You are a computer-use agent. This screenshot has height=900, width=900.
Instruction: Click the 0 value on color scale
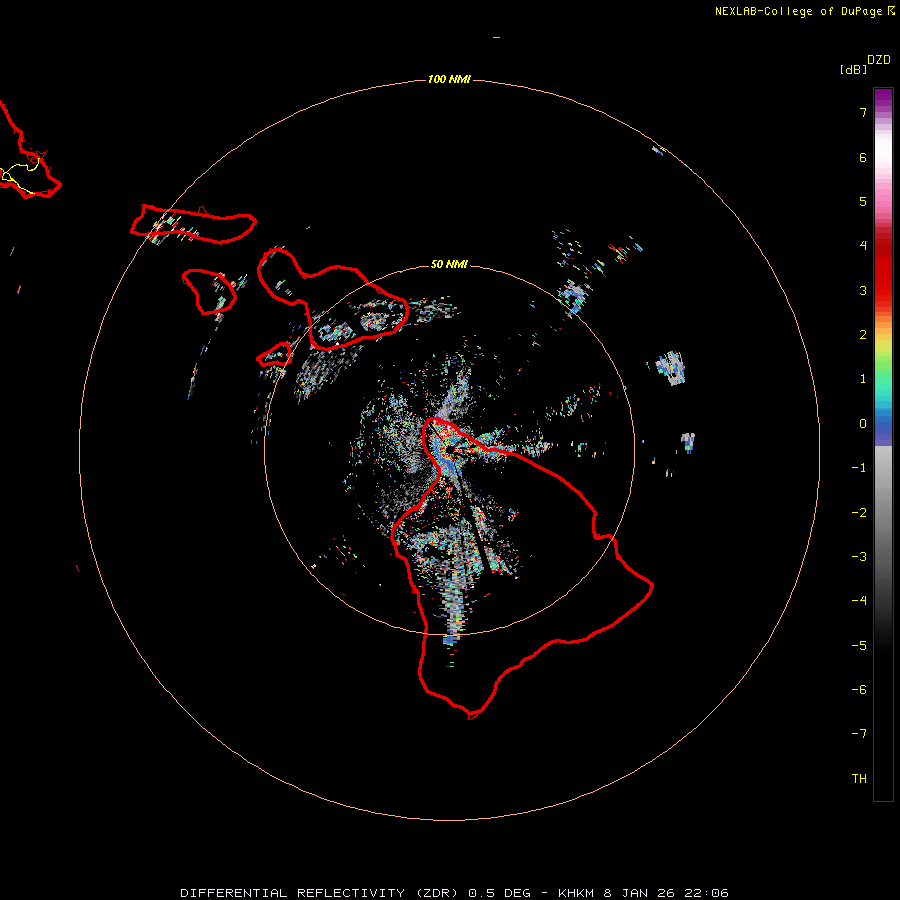point(863,424)
